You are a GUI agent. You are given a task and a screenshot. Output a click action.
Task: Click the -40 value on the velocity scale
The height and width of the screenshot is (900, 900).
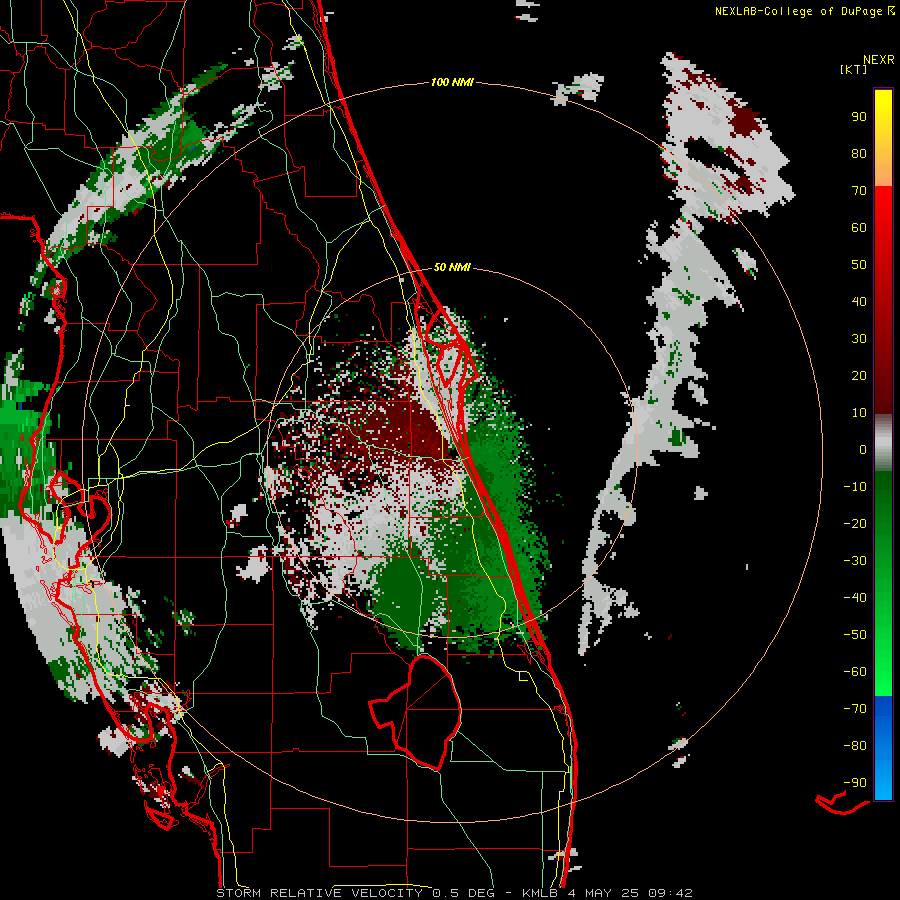pyautogui.click(x=855, y=598)
